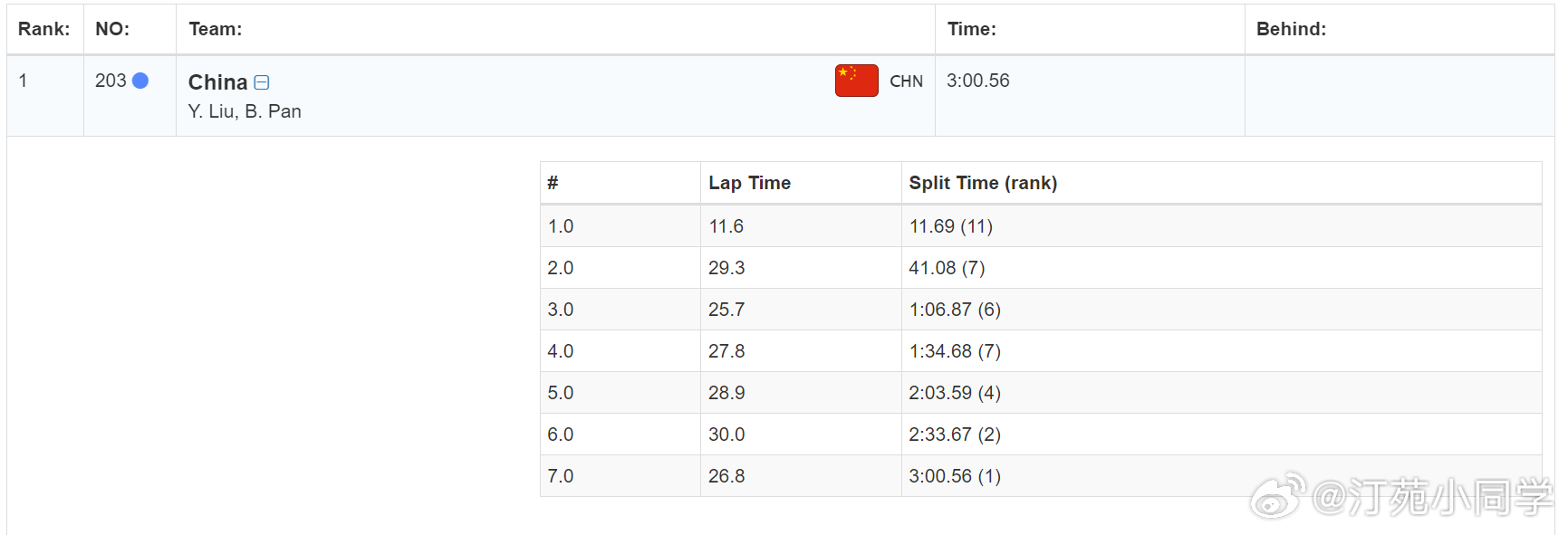
Task: Click the Behind column header
Action: 1291,29
